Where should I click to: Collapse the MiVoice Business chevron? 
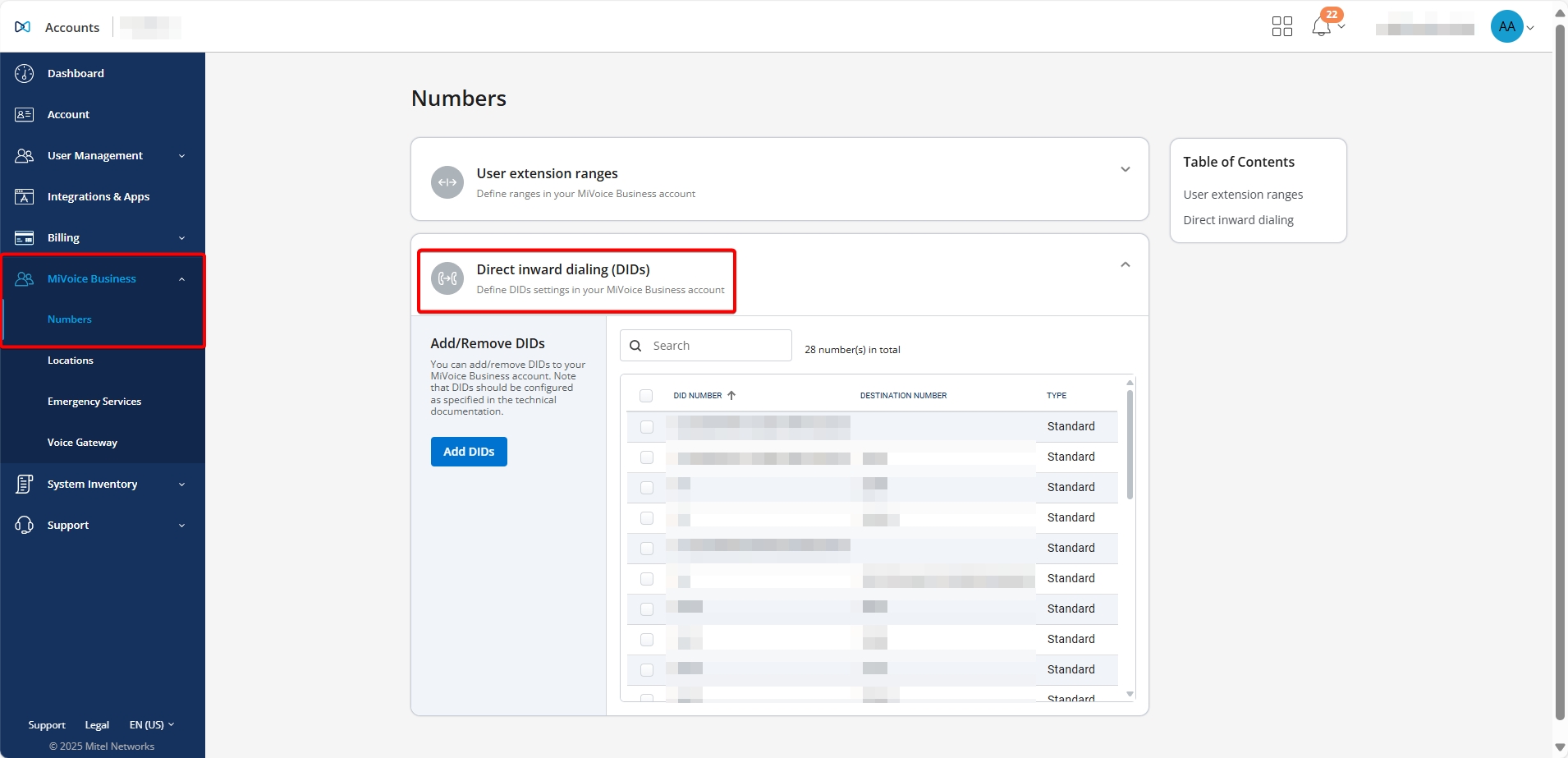pos(181,279)
